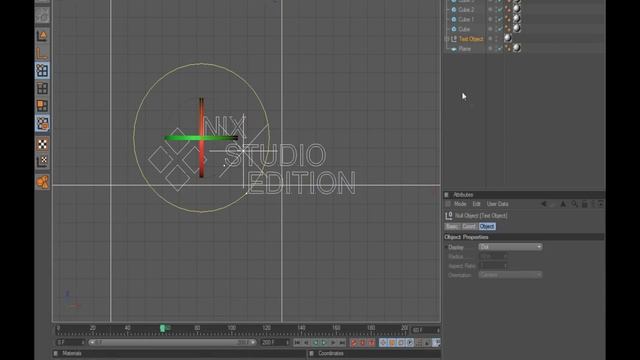Open the User Data menu in Attributes
Screen dimensions: 640x360
pos(498,204)
